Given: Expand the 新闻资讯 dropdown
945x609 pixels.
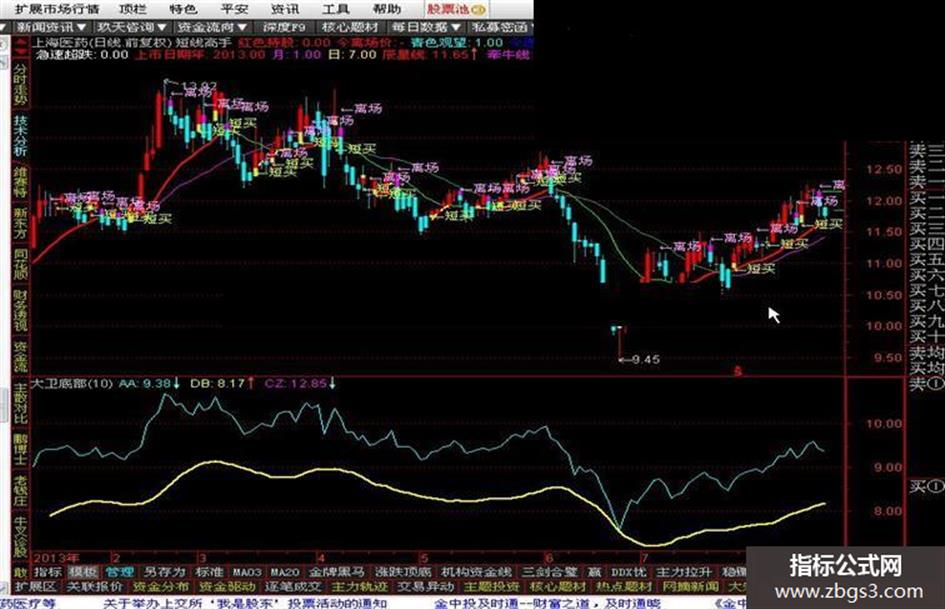Looking at the screenshot, I should click(x=51, y=27).
